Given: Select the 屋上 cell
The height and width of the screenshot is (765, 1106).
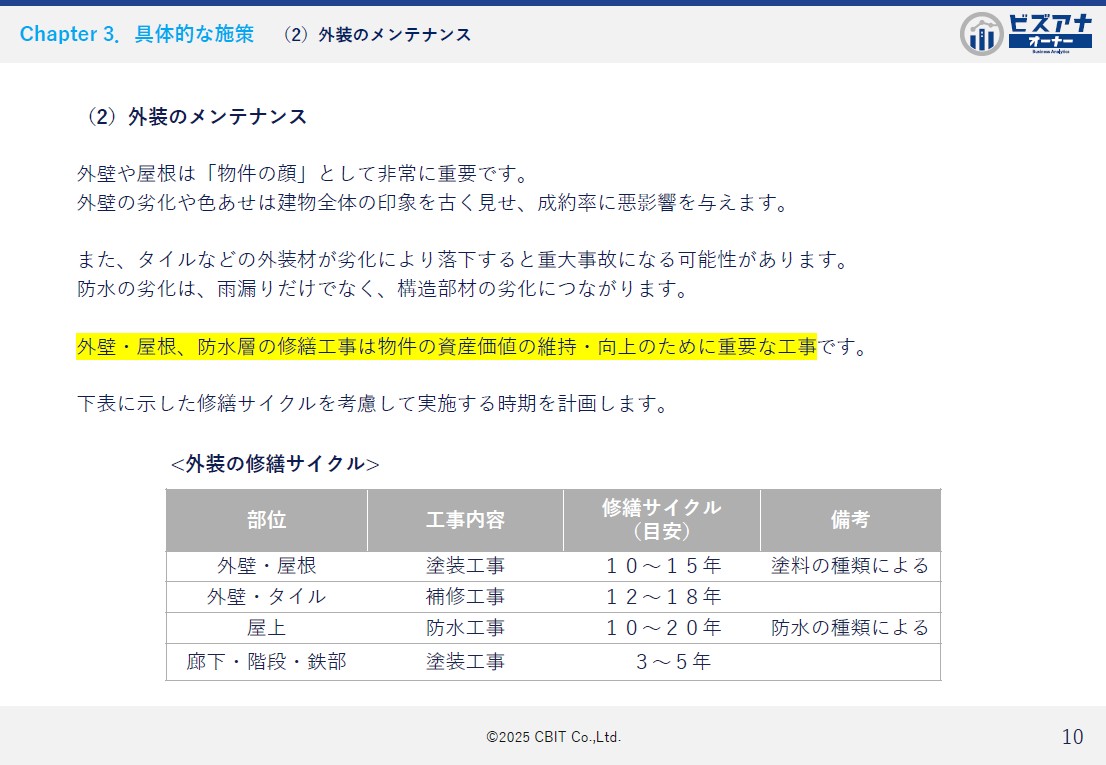Looking at the screenshot, I should pos(267,628).
